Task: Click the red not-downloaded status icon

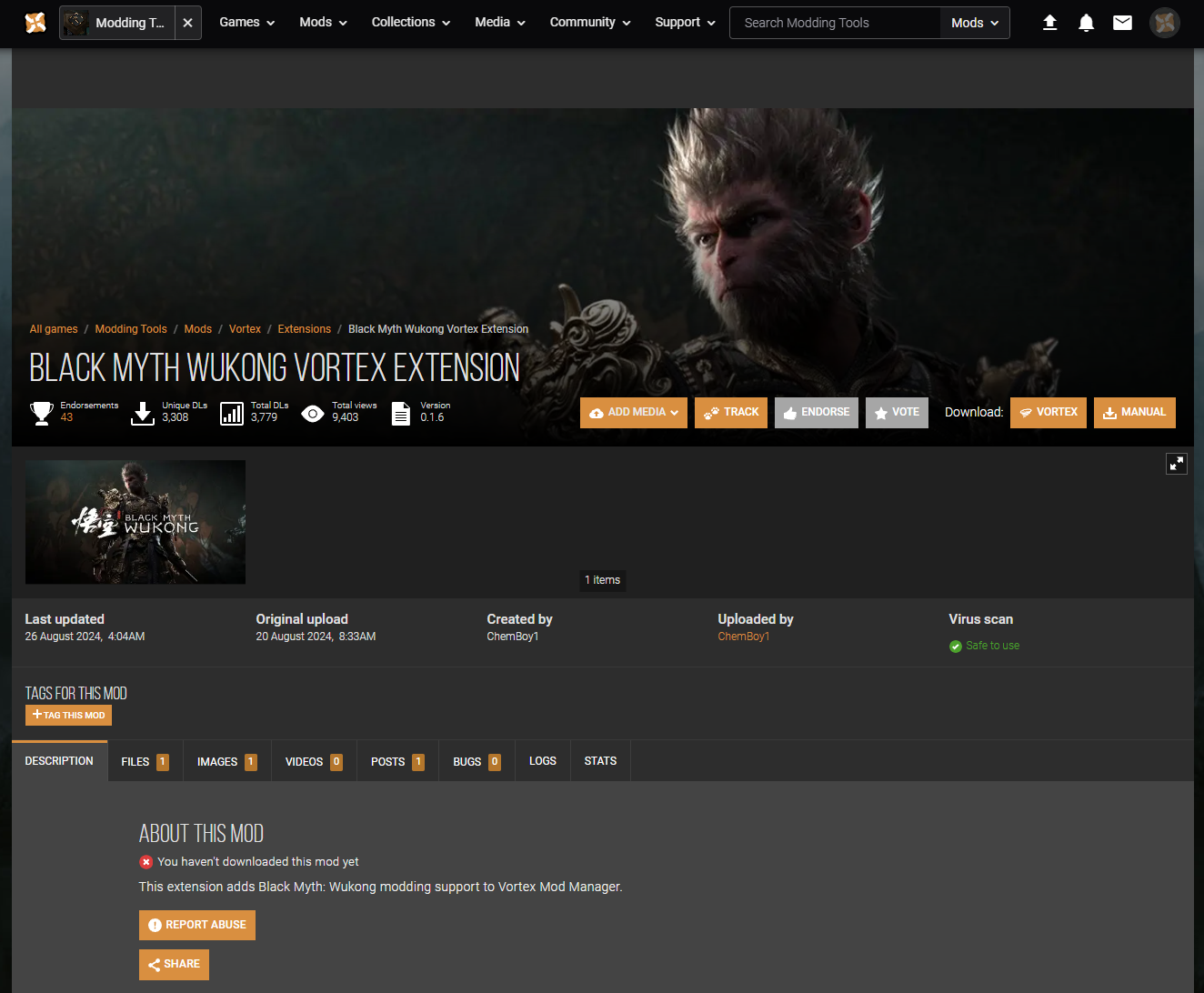Action: coord(146,862)
